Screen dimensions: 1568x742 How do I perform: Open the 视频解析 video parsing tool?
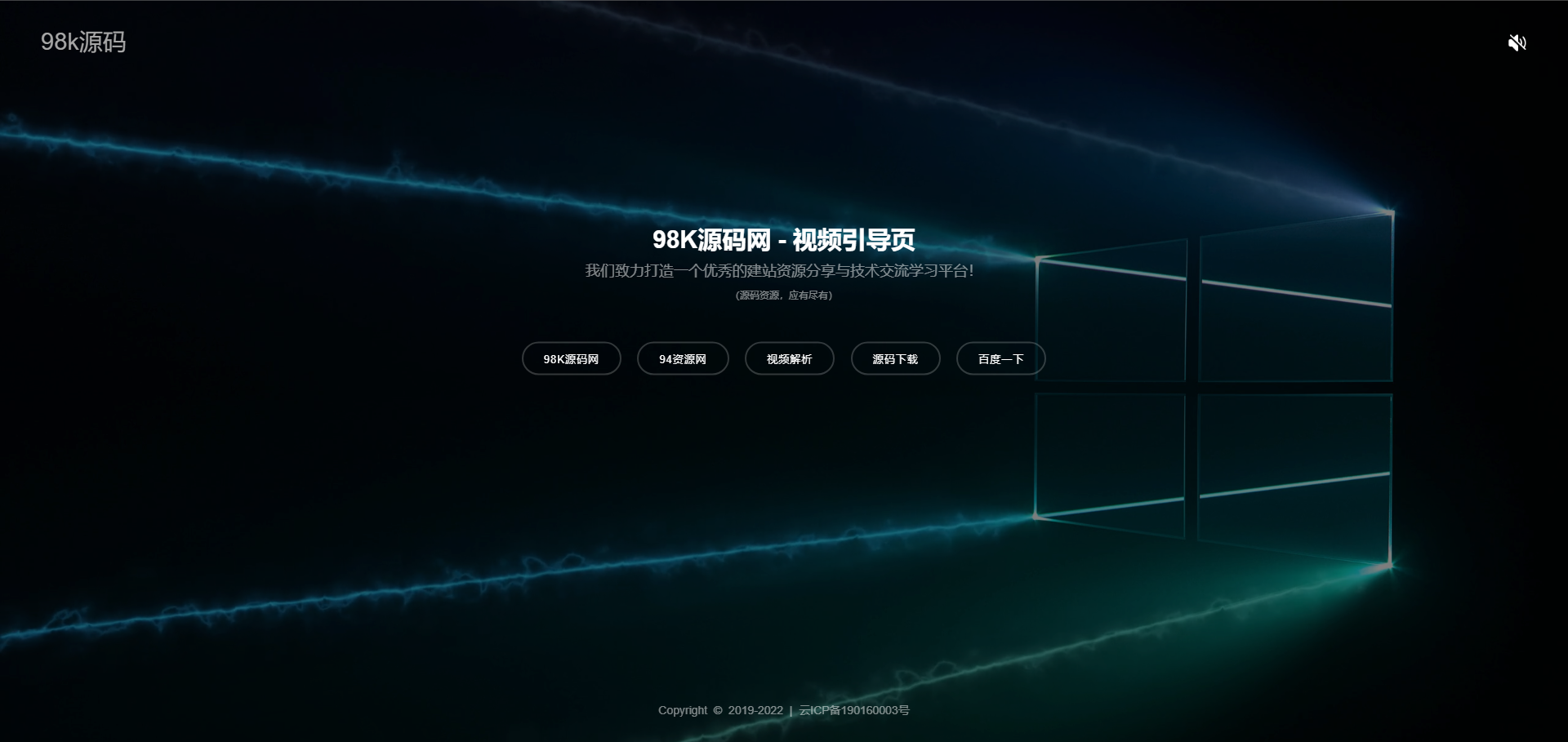[788, 358]
